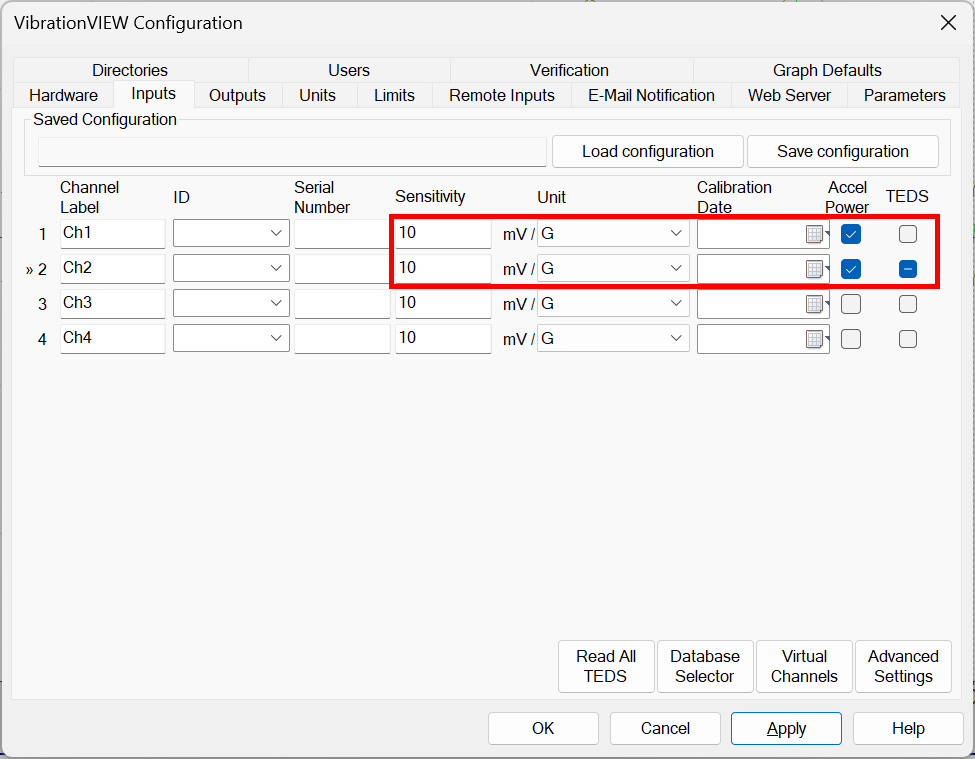Viewport: 975px width, 759px height.
Task: Open Advanced Settings
Action: pyautogui.click(x=903, y=666)
